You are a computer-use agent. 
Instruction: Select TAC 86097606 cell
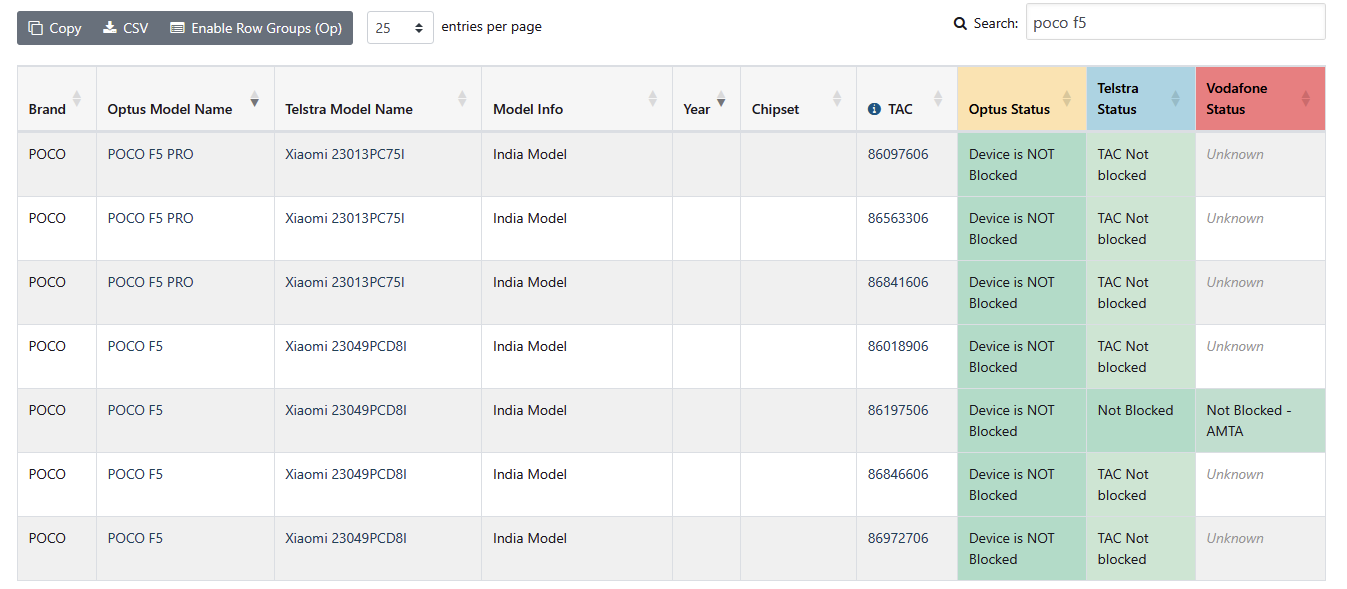point(906,164)
